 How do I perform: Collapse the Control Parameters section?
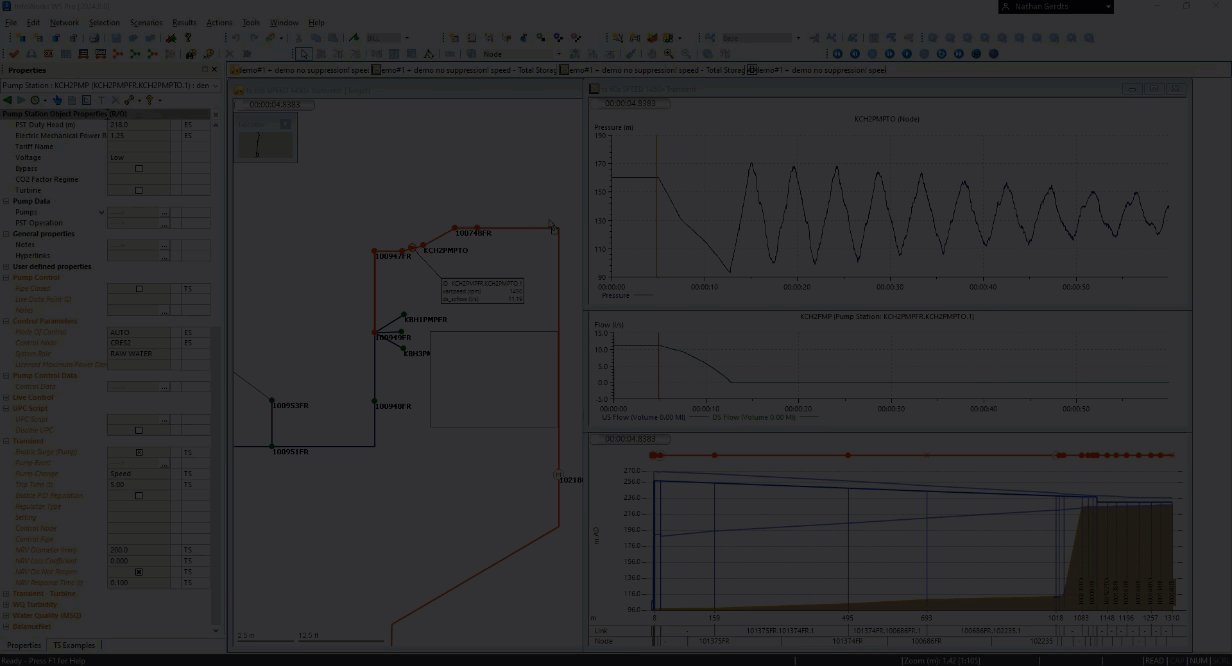click(6, 321)
